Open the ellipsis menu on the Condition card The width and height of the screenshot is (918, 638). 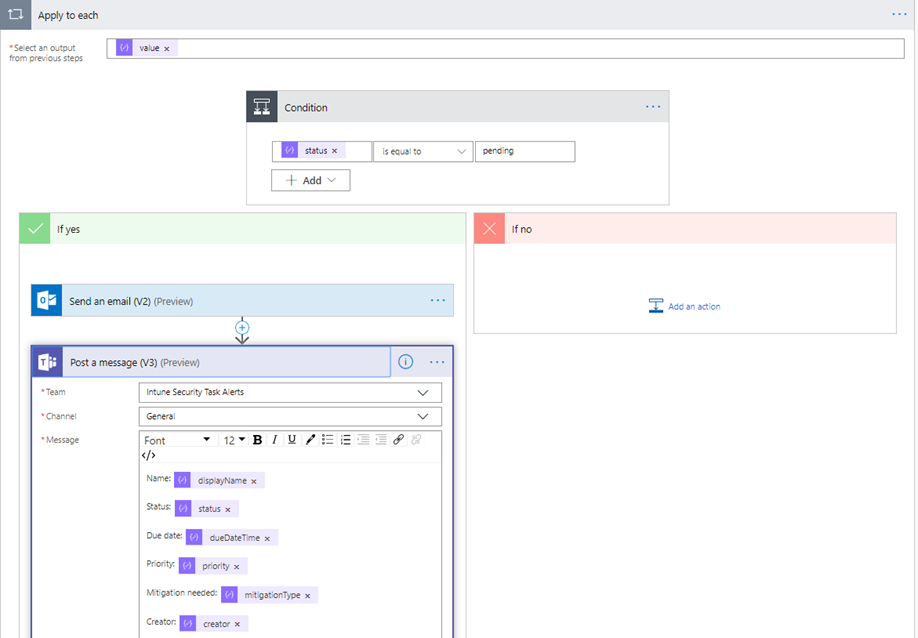click(x=653, y=107)
